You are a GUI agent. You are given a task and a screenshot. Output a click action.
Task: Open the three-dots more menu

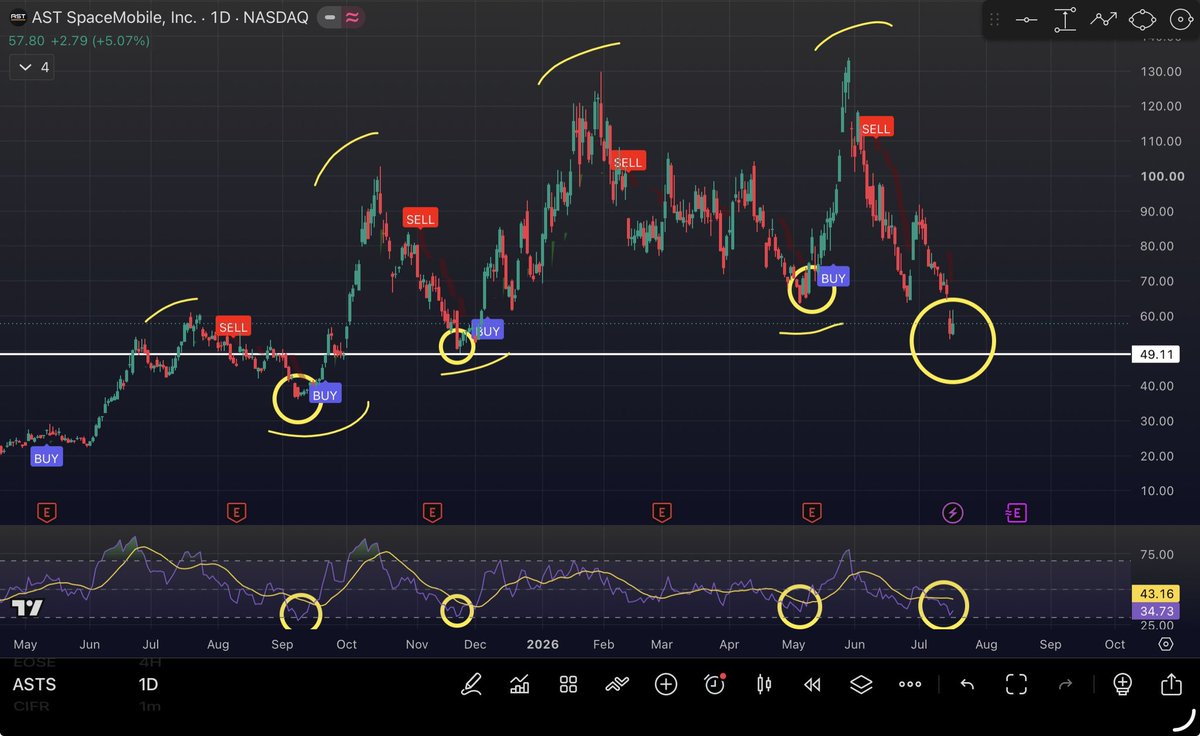pos(910,684)
